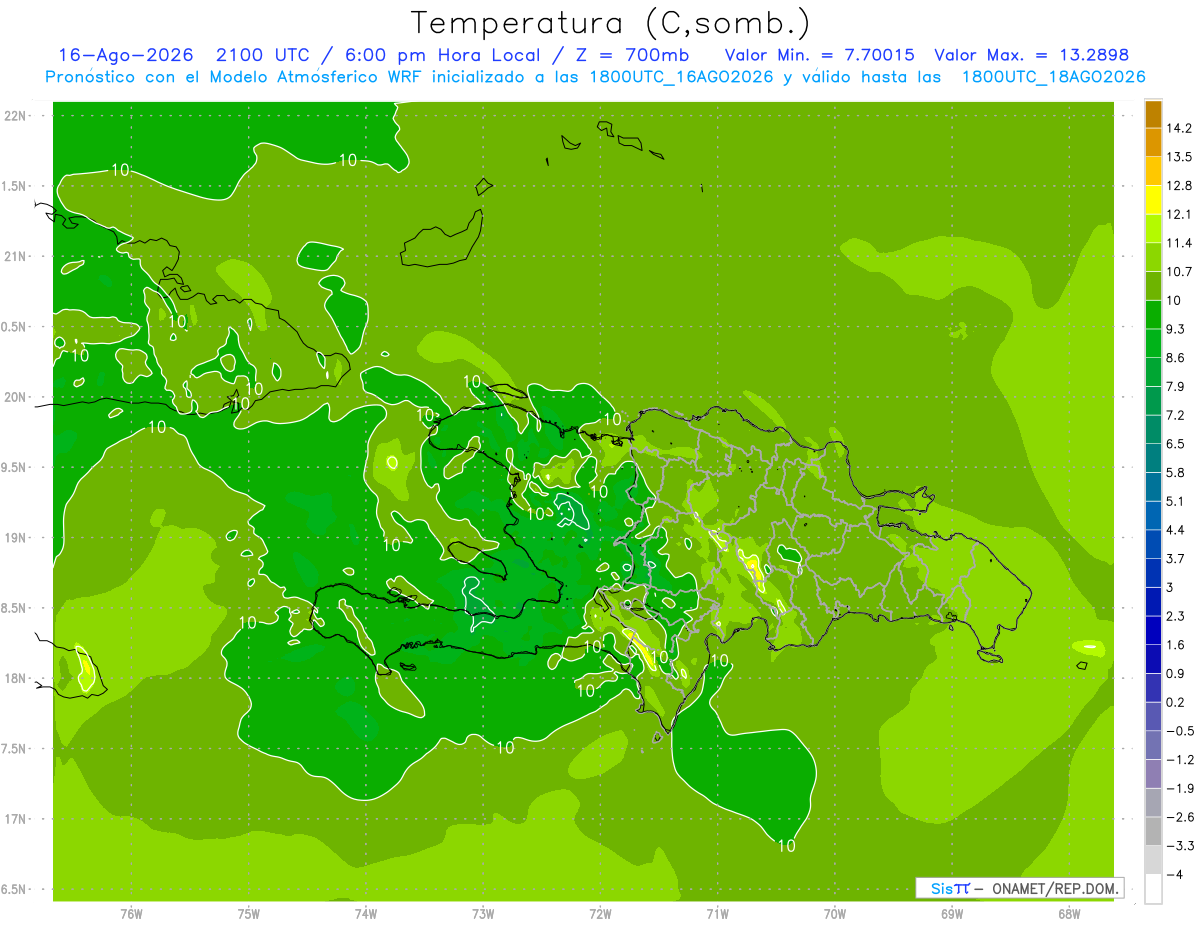Screen dimensions: 1200x927
Task: Click the '-3.3' colorbar label
Action: [x=1180, y=846]
